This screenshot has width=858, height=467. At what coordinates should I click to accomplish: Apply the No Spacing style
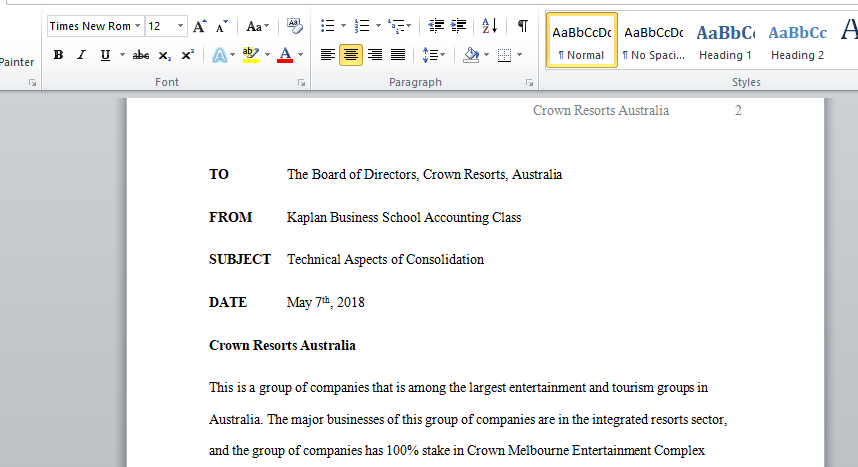pyautogui.click(x=654, y=41)
